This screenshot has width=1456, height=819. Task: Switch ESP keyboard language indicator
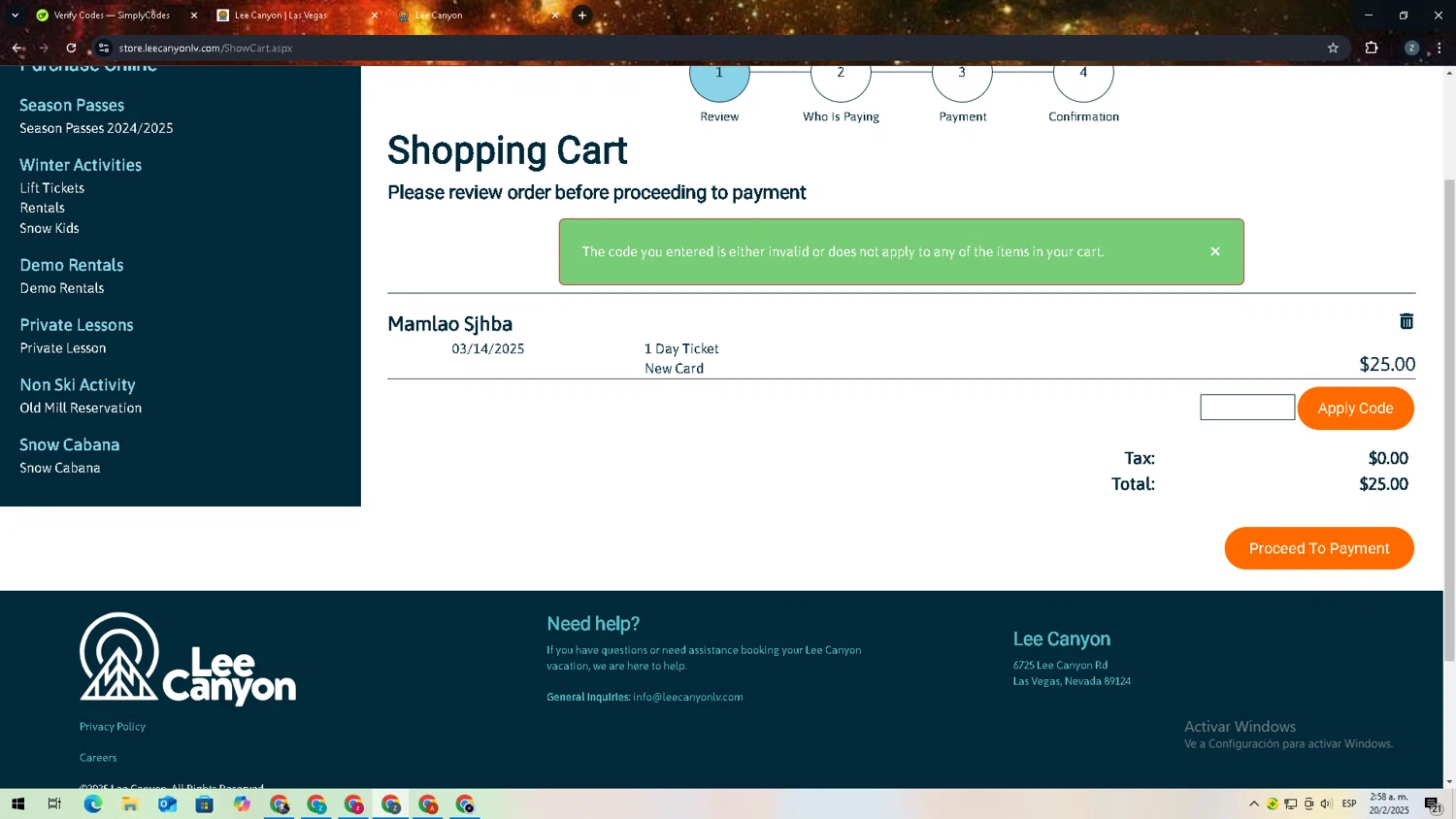1349,803
